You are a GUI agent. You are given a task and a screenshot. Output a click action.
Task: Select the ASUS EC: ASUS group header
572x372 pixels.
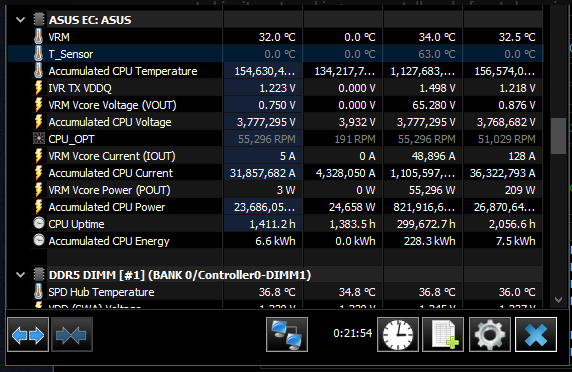pyautogui.click(x=90, y=20)
